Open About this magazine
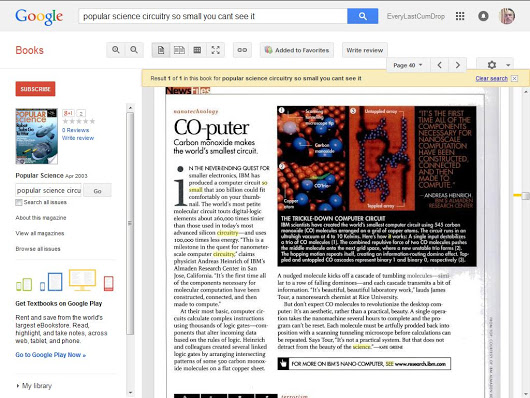Image resolution: width=530 pixels, height=398 pixels. 41,218
